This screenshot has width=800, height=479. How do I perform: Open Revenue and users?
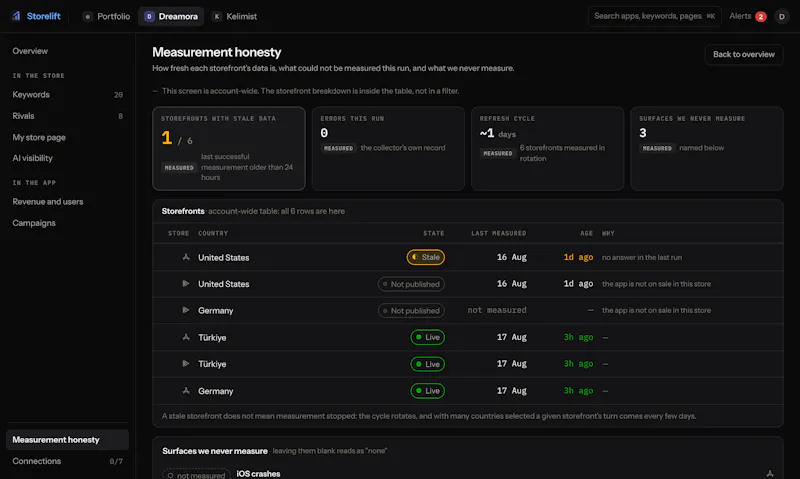point(67,201)
